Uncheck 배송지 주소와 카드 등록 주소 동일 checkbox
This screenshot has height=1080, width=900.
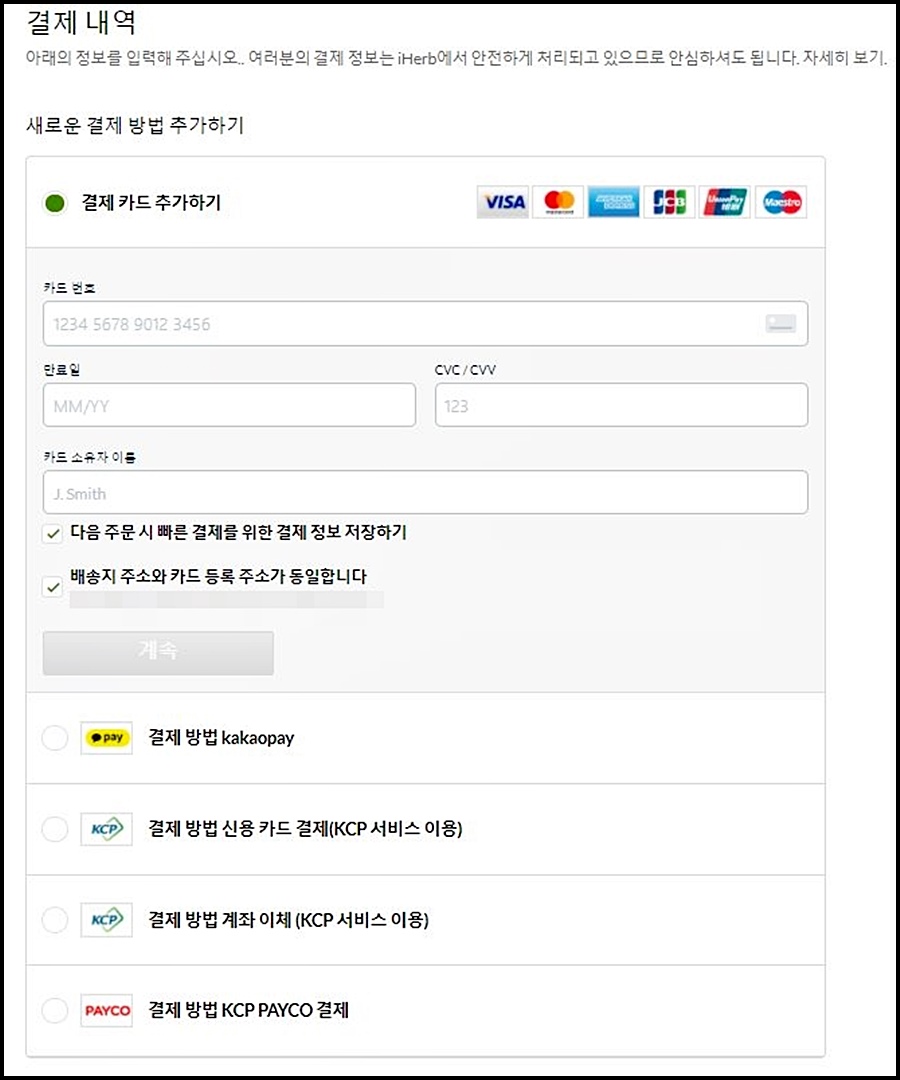(x=52, y=587)
